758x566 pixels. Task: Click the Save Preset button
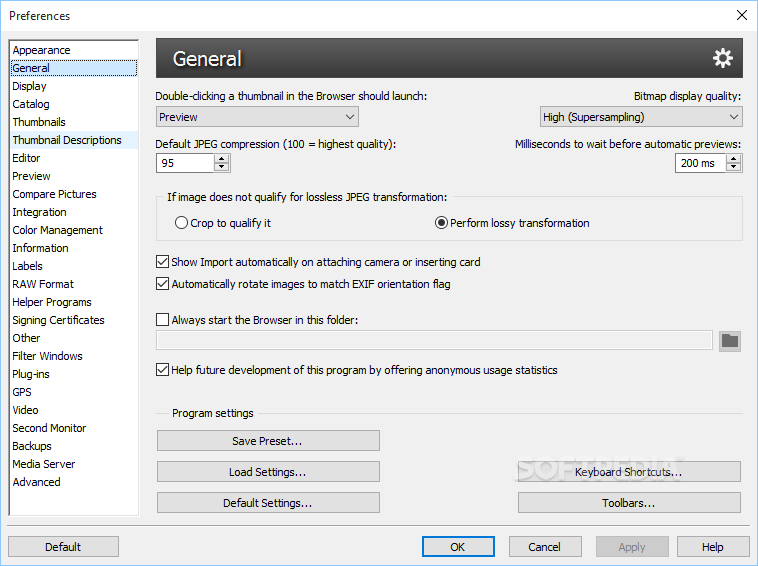(268, 441)
